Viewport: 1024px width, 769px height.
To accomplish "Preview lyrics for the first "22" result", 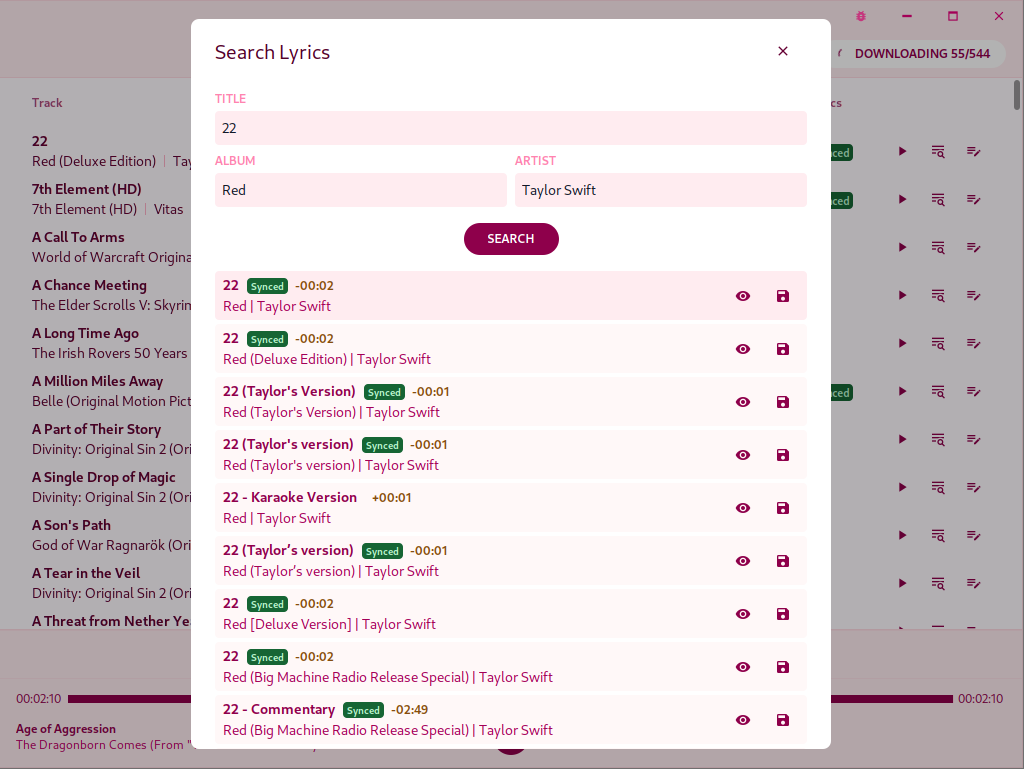I will point(743,295).
